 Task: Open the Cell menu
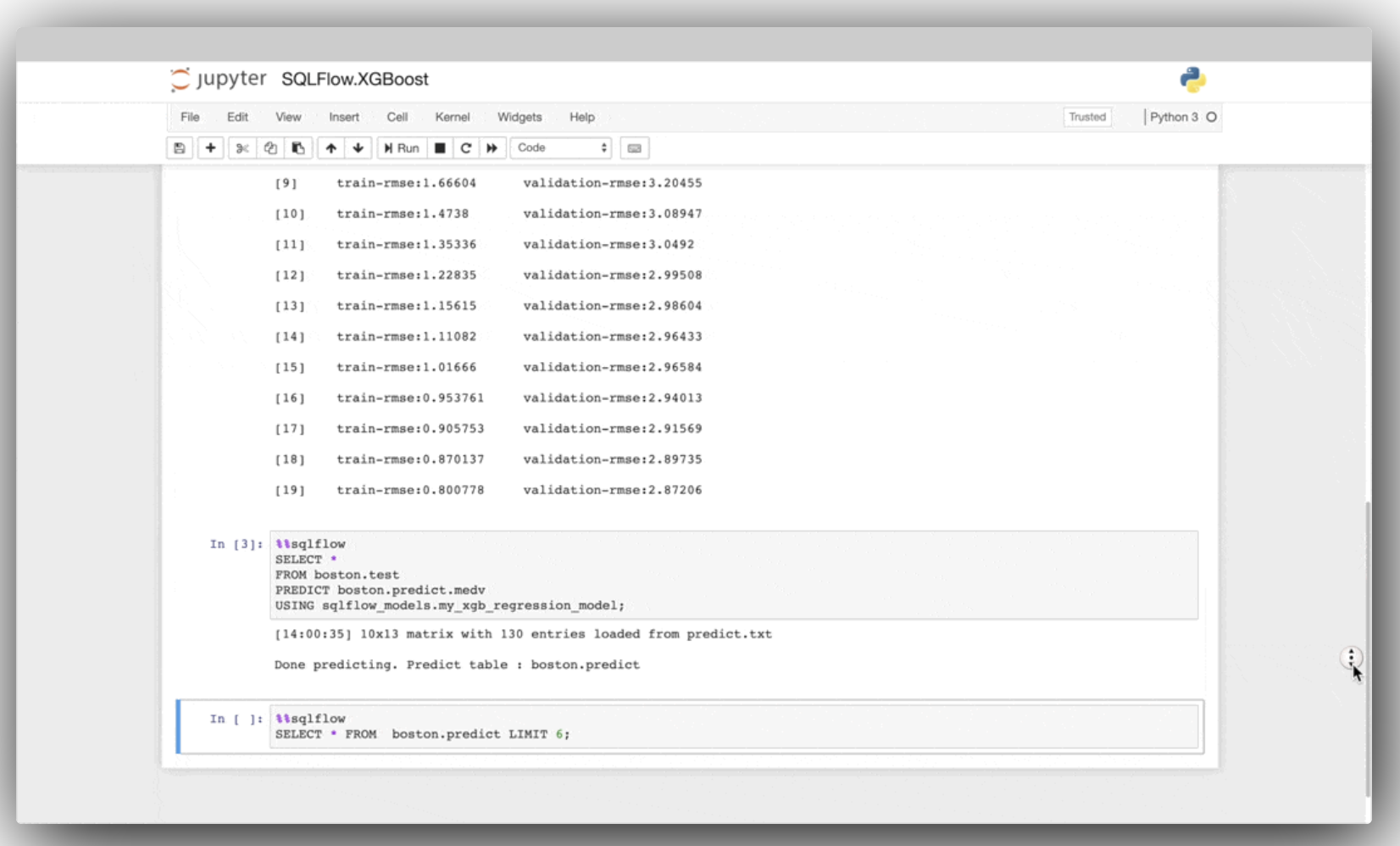tap(397, 117)
